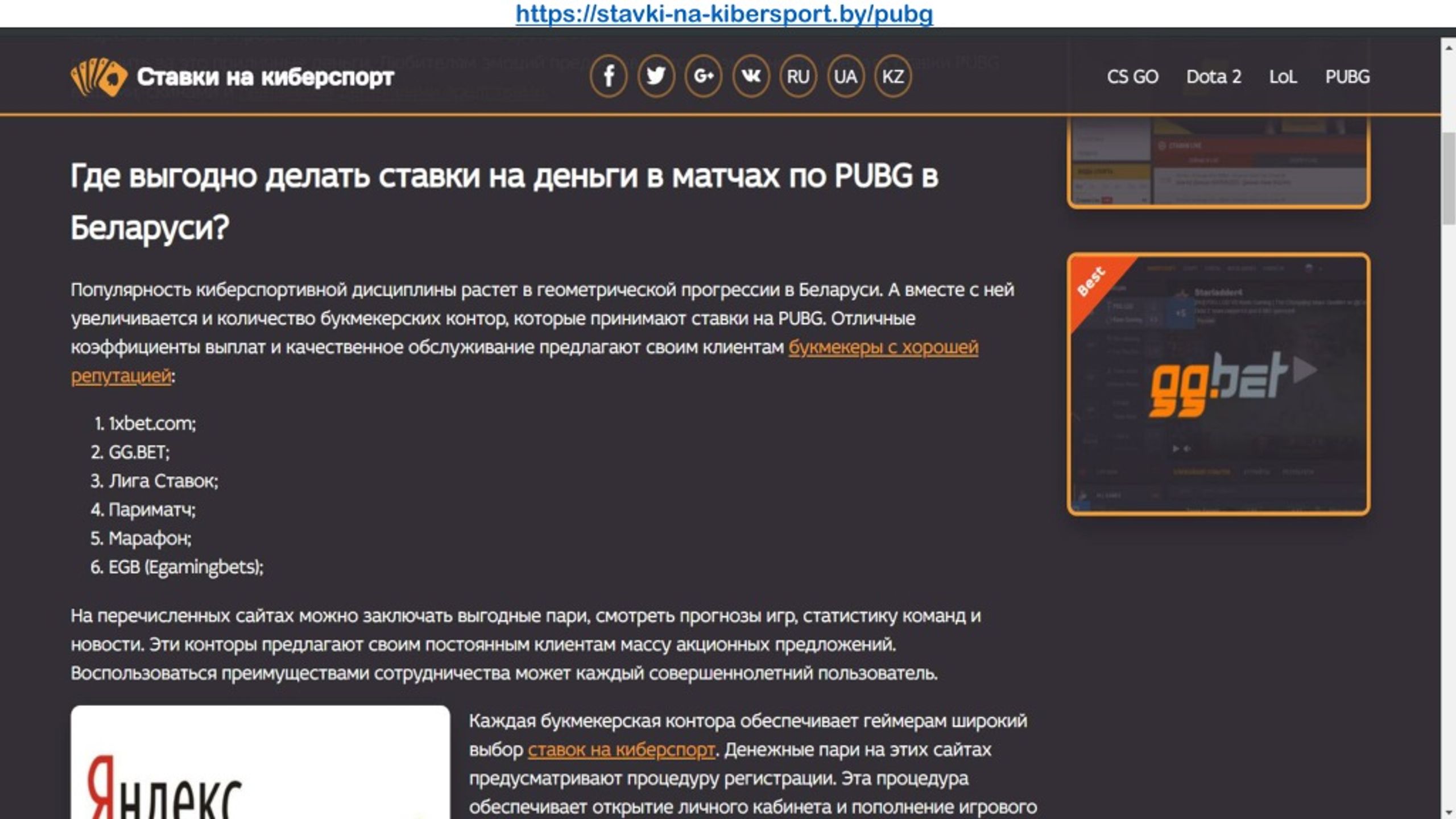Click the Яндекс logo image

pos(260,763)
